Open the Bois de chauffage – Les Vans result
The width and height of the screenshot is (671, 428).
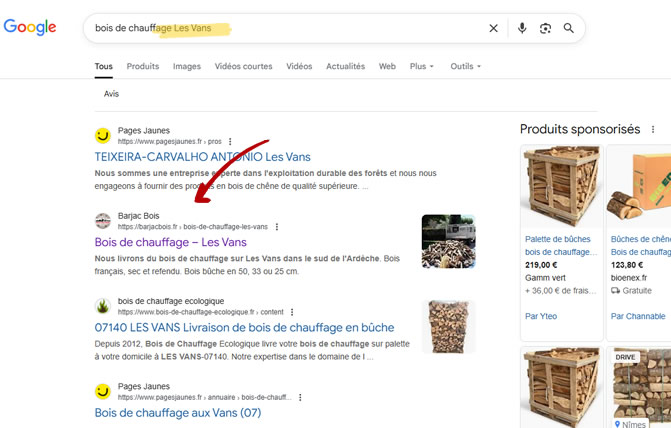[170, 242]
